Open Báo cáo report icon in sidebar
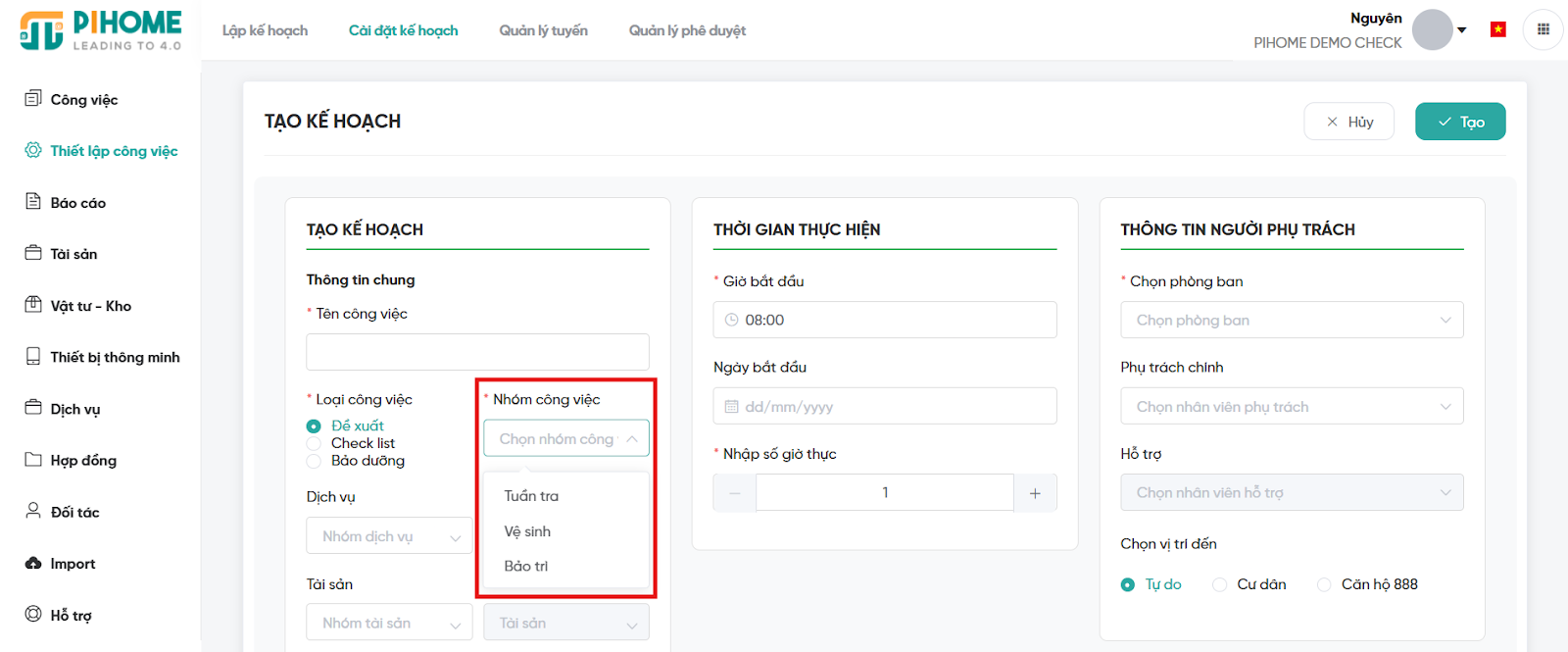The height and width of the screenshot is (652, 1568). (x=33, y=202)
